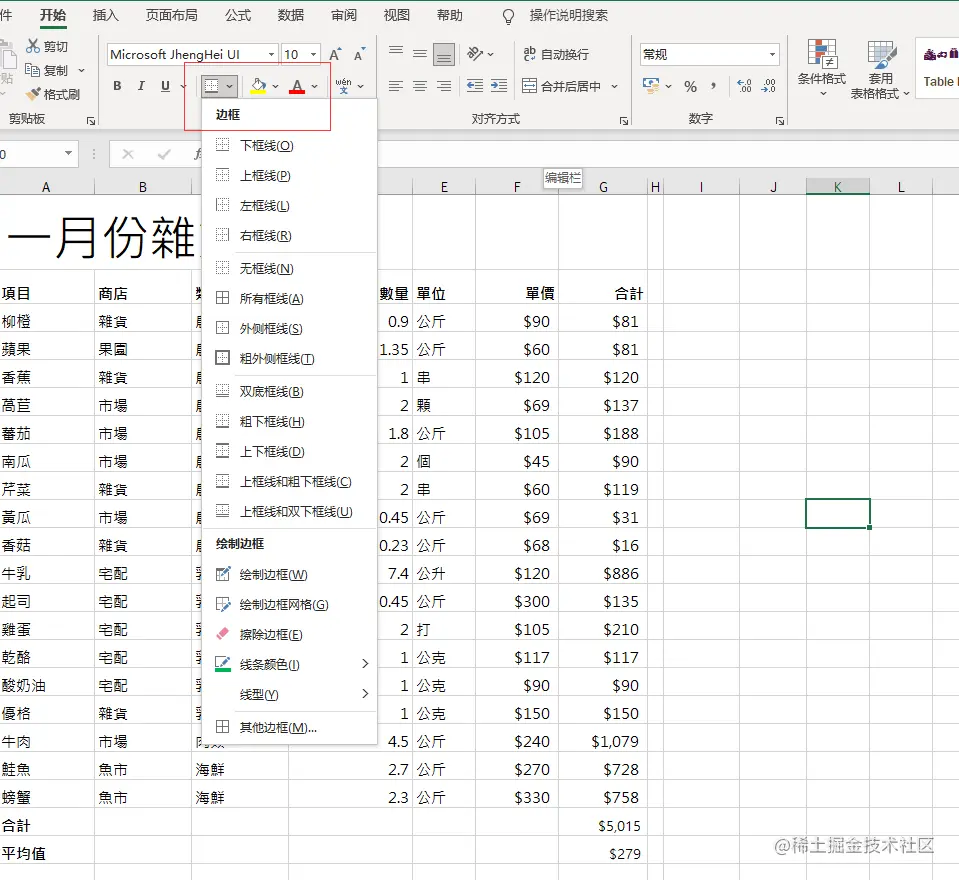Click the Decrease Indent icon
The image size is (959, 880).
point(475,86)
